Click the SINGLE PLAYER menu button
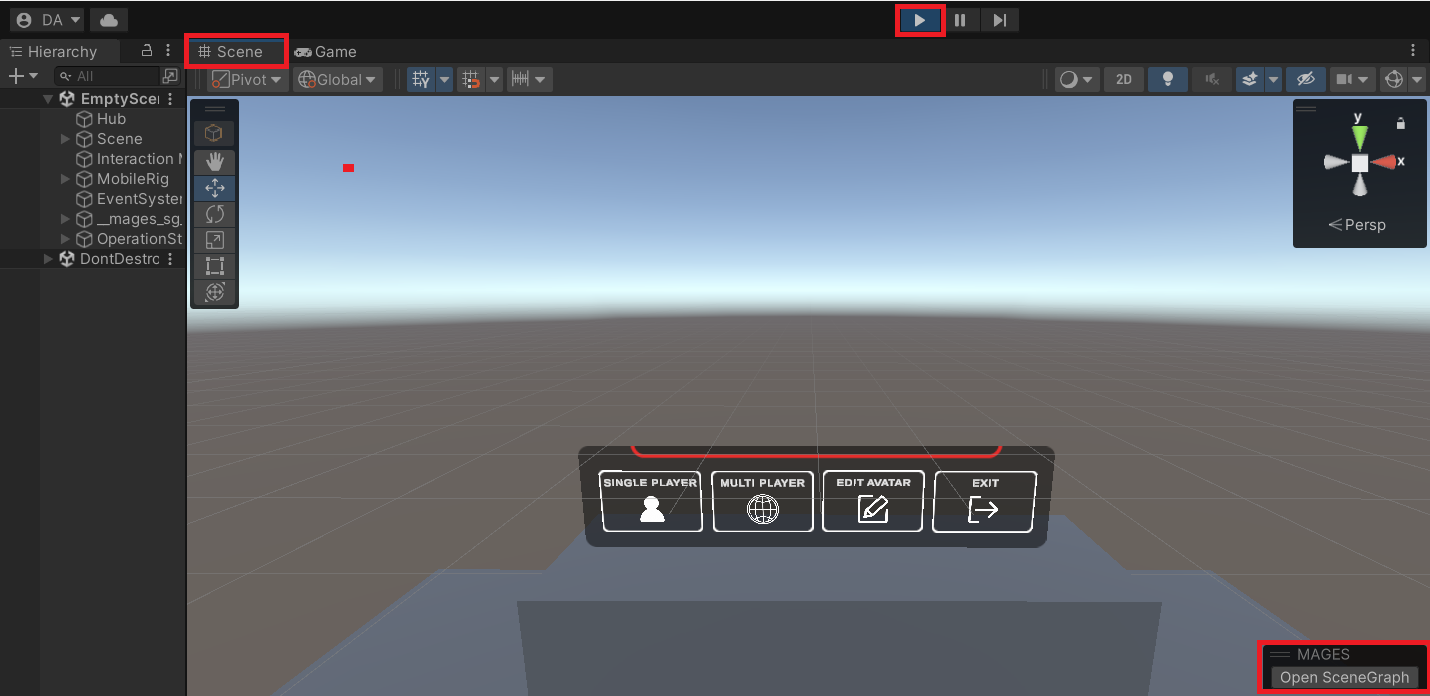1430x696 pixels. (x=650, y=500)
